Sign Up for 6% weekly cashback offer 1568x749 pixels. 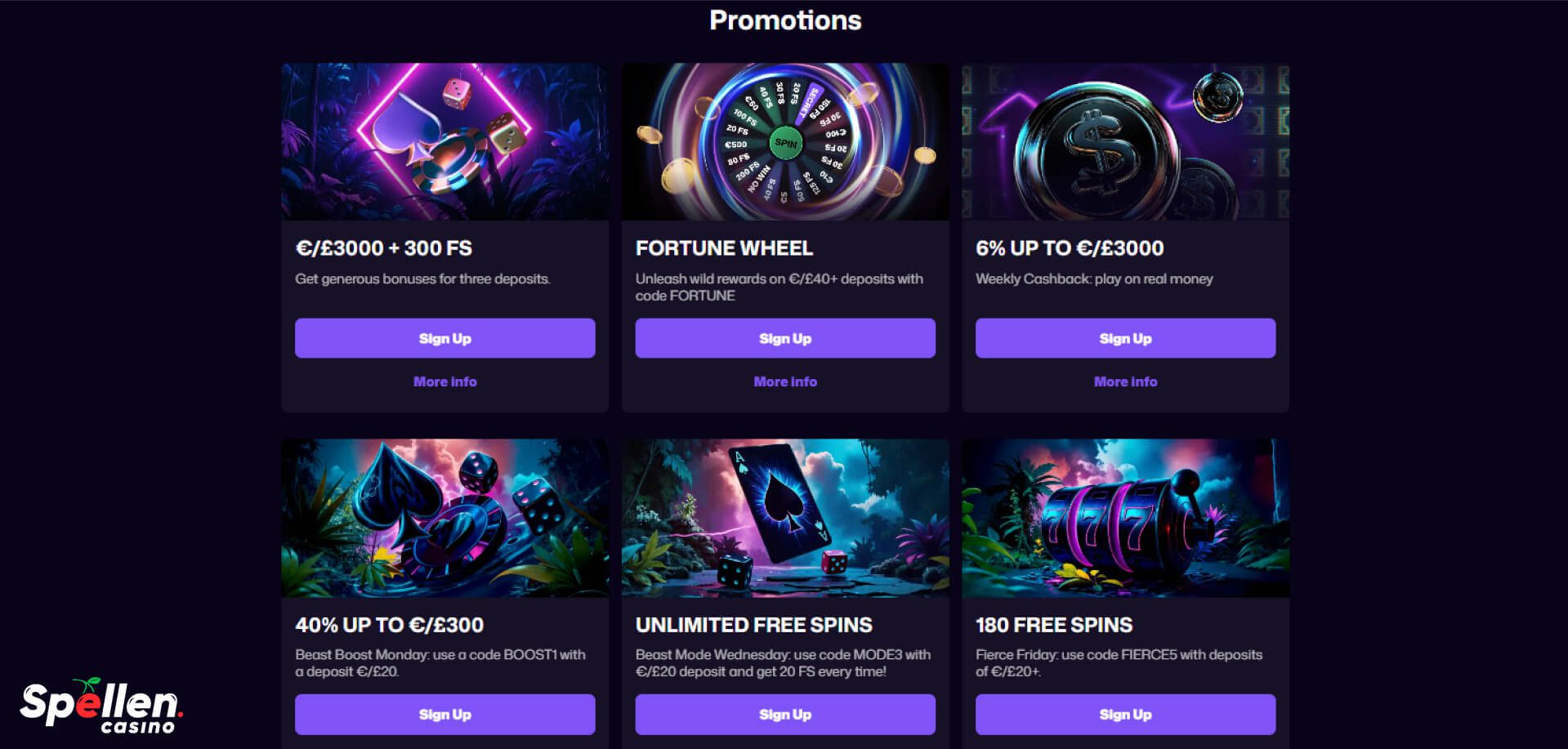pos(1125,337)
